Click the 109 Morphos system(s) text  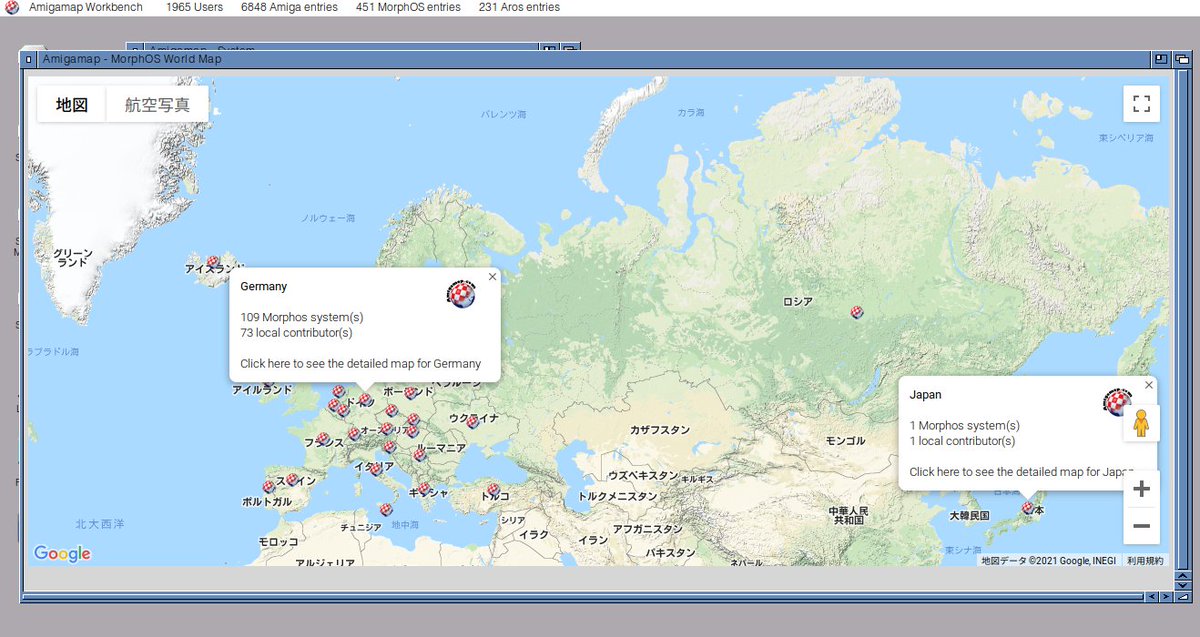(x=302, y=317)
